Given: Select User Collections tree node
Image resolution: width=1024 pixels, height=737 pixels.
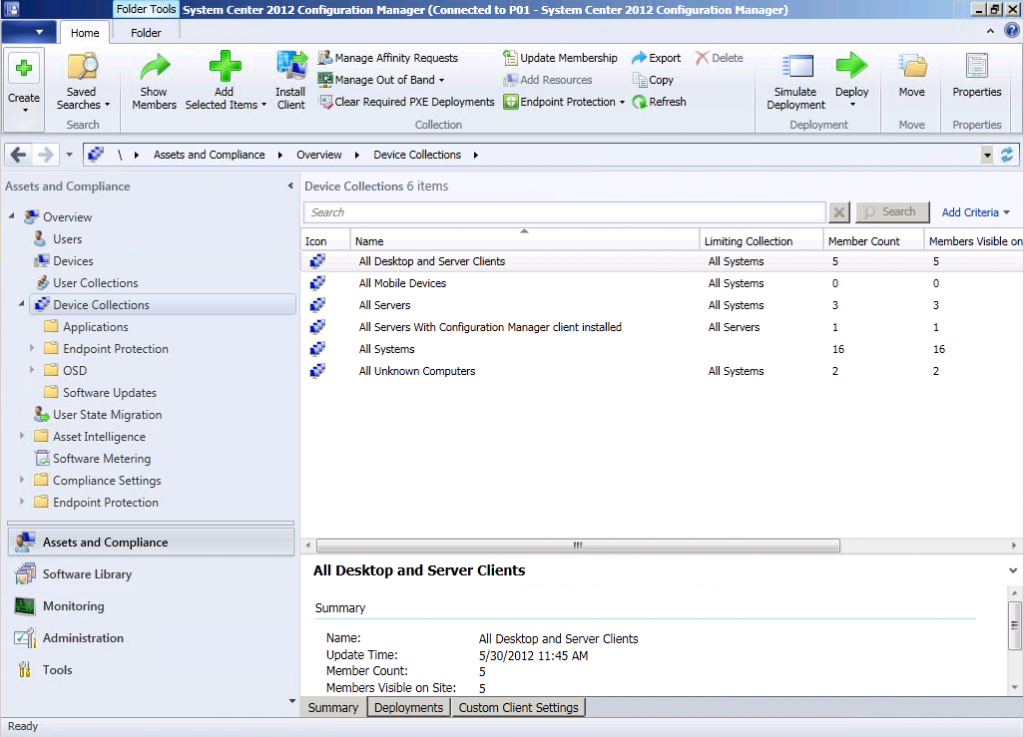Looking at the screenshot, I should click(95, 283).
